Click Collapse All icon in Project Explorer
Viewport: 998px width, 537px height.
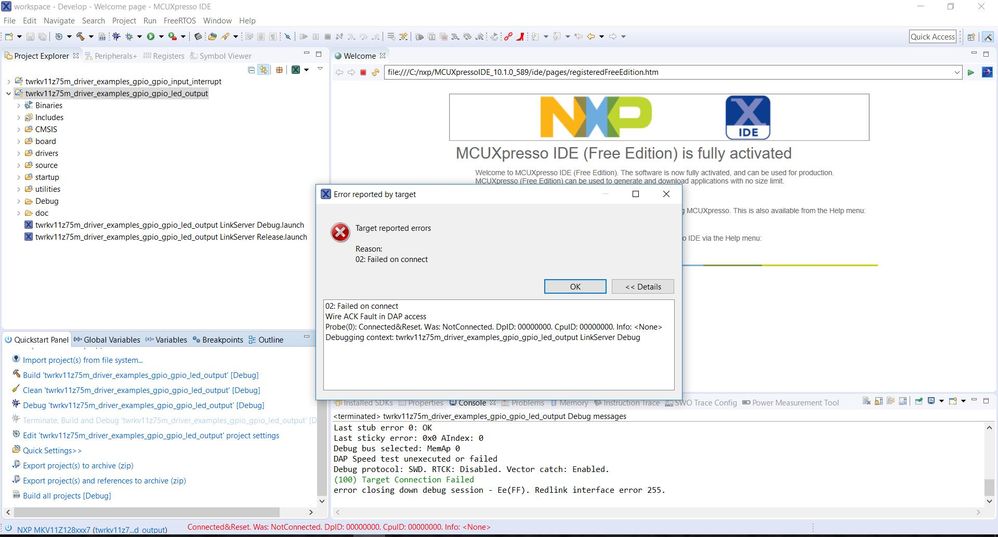[251, 69]
